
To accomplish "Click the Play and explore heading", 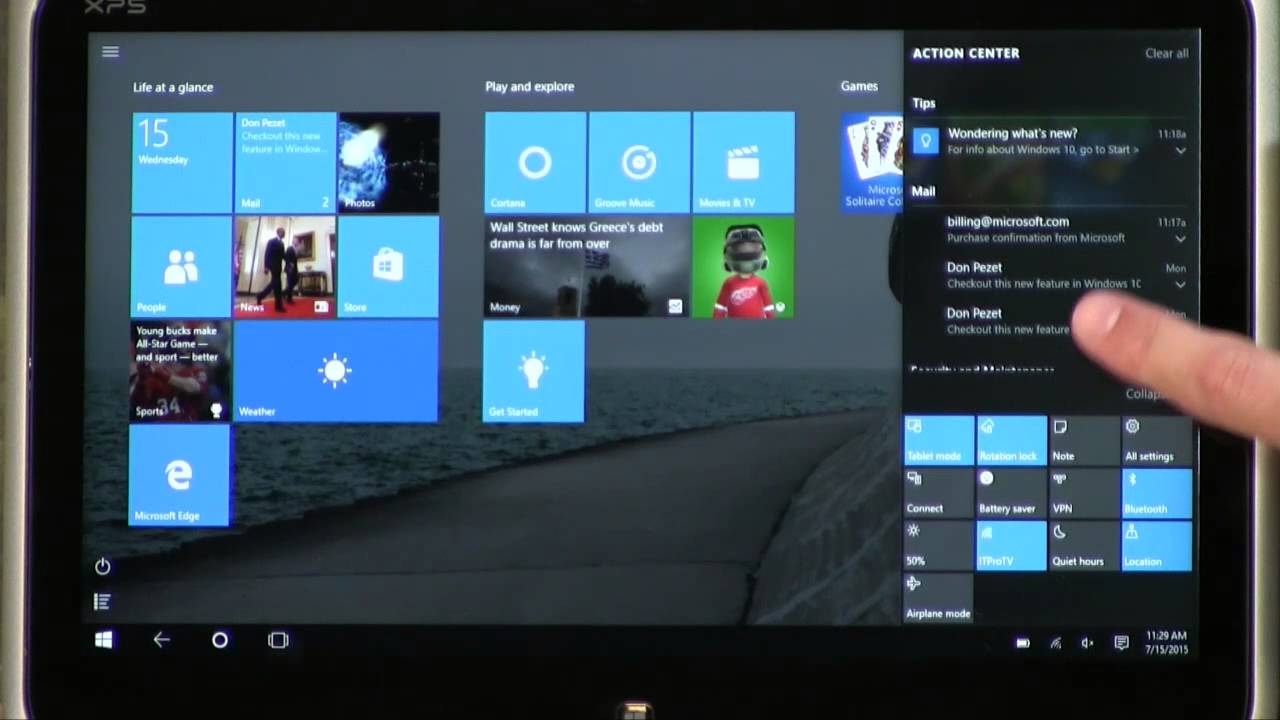I will pyautogui.click(x=530, y=87).
